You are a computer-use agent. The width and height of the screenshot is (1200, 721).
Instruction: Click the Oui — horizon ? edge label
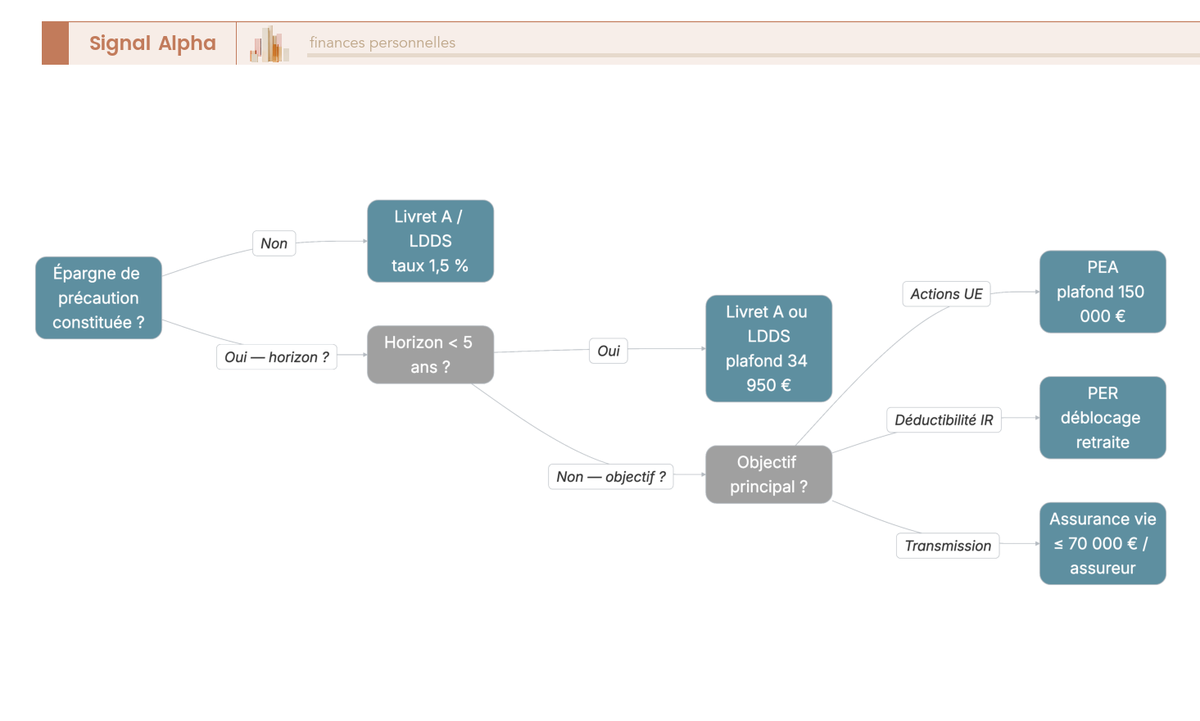click(277, 357)
